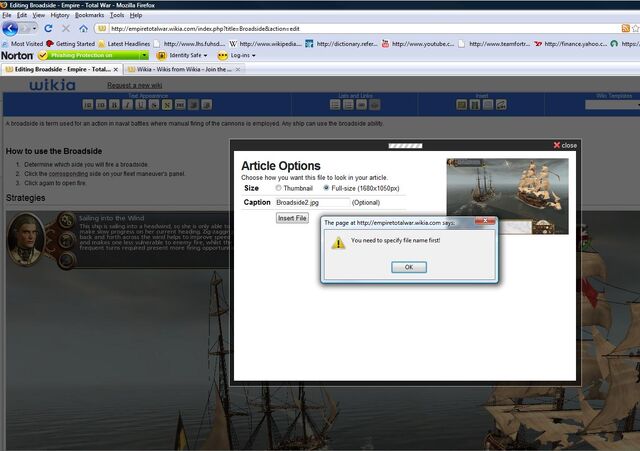Image resolution: width=640 pixels, height=451 pixels.
Task: Click the site icon beside the URL
Action: point(102,29)
